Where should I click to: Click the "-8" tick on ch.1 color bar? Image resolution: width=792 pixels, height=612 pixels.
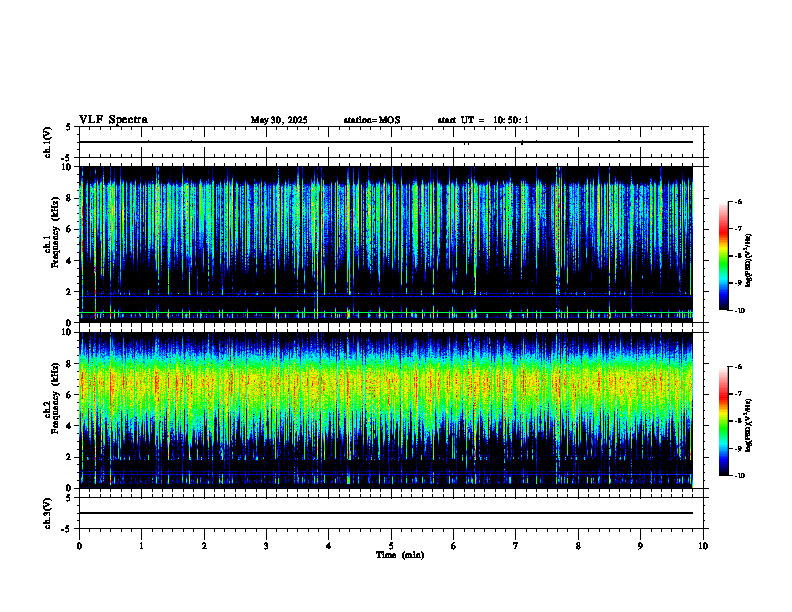pos(739,256)
